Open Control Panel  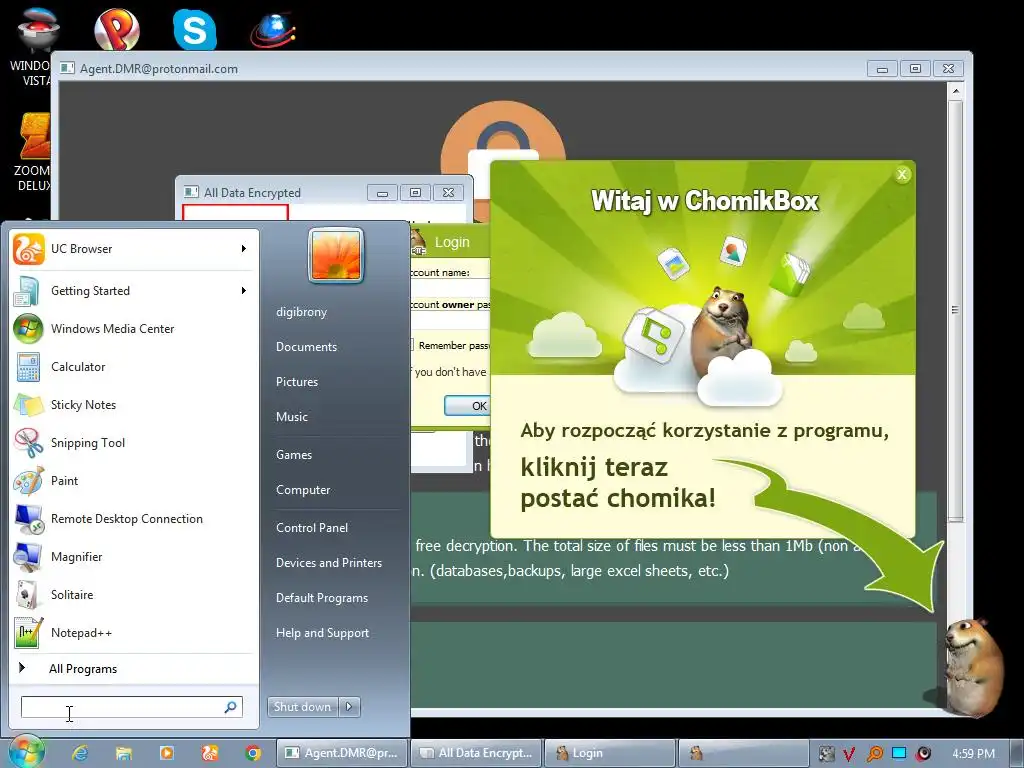point(312,528)
